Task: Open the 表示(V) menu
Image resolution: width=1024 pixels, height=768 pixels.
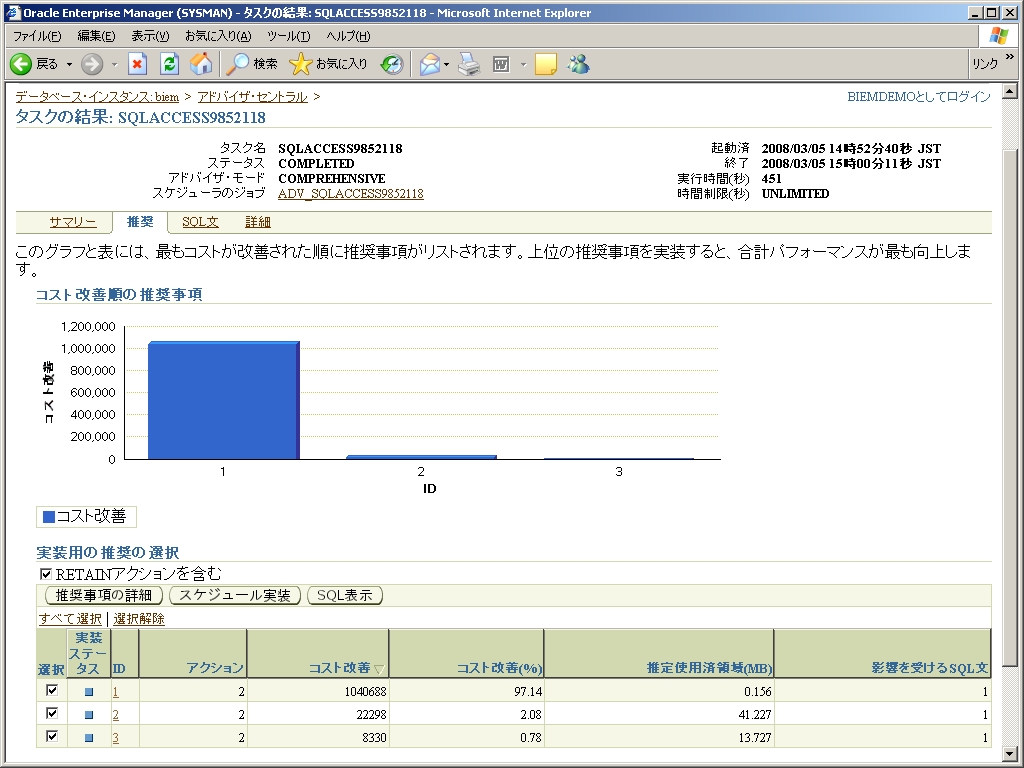Action: click(150, 36)
